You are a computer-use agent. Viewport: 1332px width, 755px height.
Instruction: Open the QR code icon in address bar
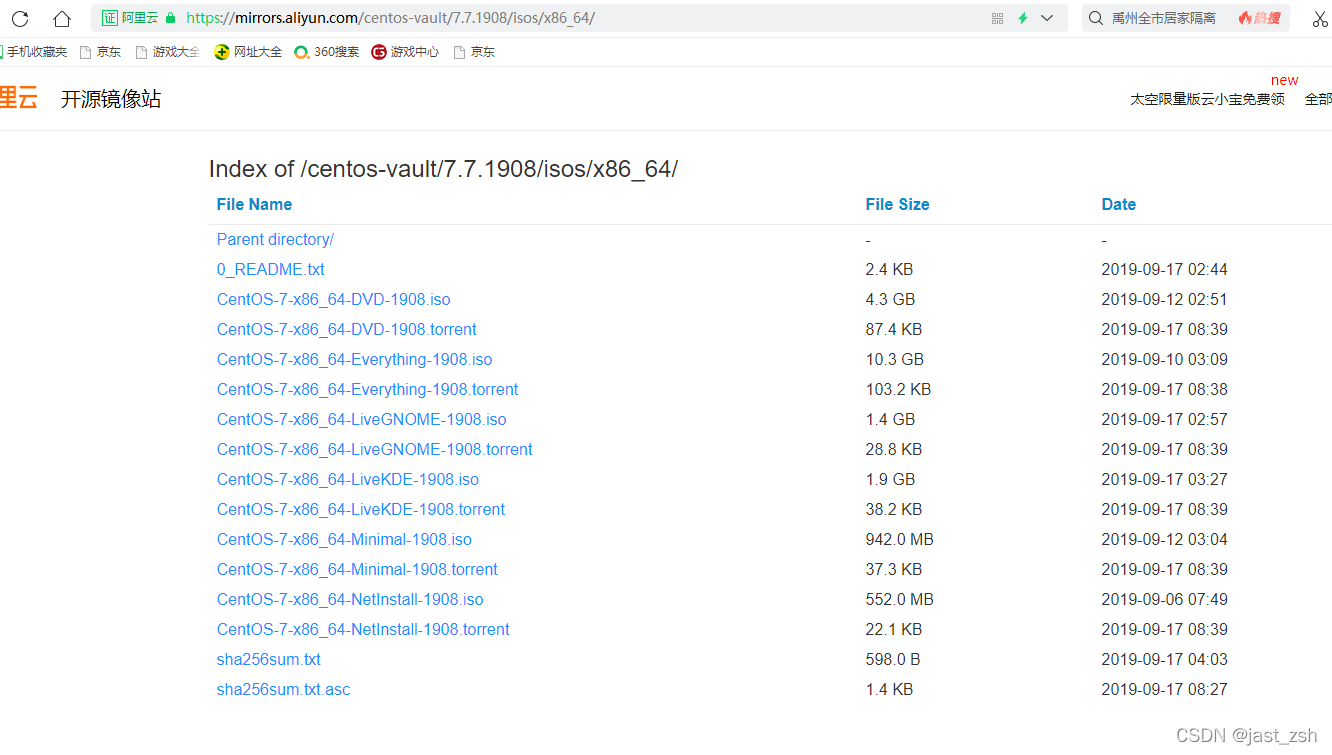pyautogui.click(x=997, y=18)
